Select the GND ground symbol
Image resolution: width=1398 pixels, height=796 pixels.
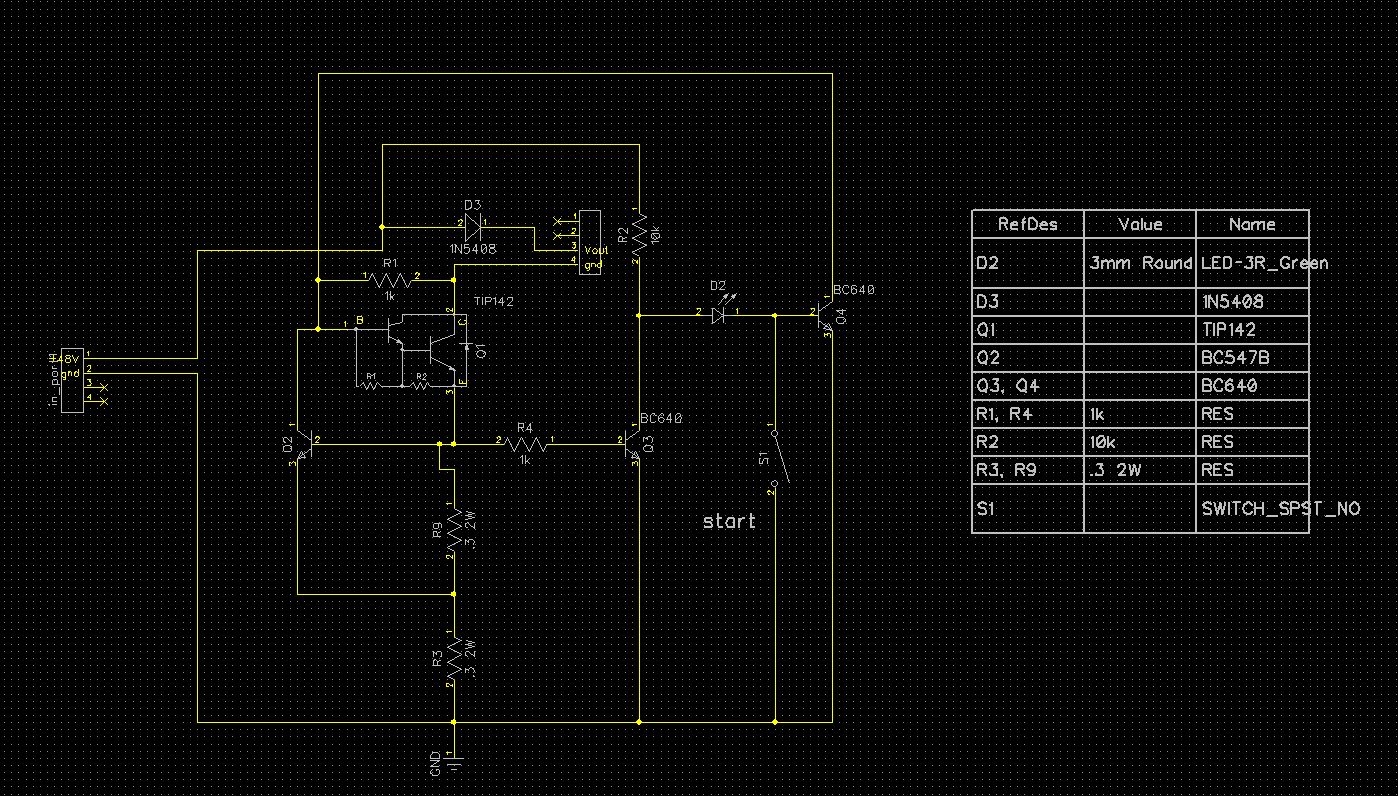[x=454, y=762]
